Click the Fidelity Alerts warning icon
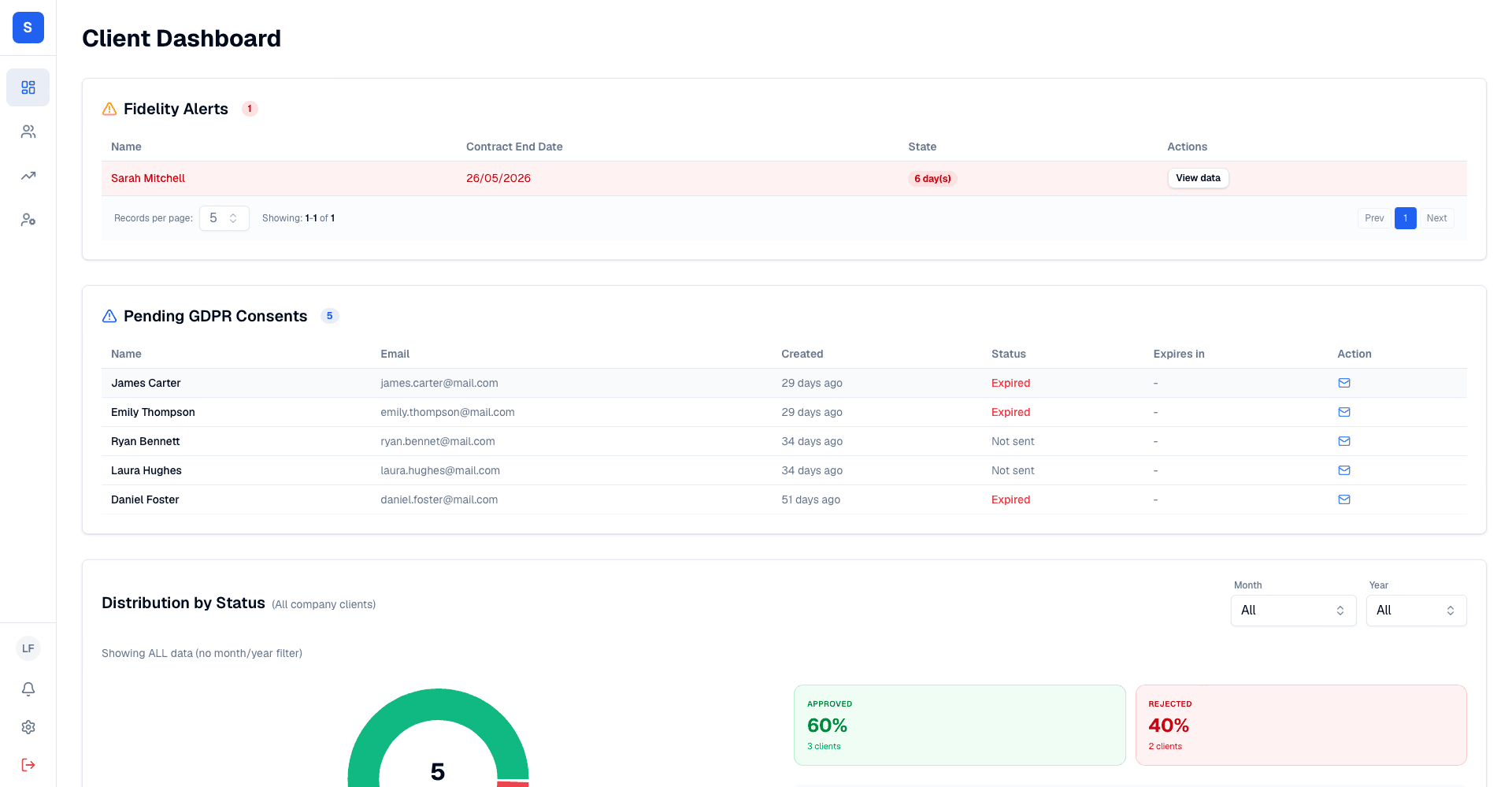 109,109
